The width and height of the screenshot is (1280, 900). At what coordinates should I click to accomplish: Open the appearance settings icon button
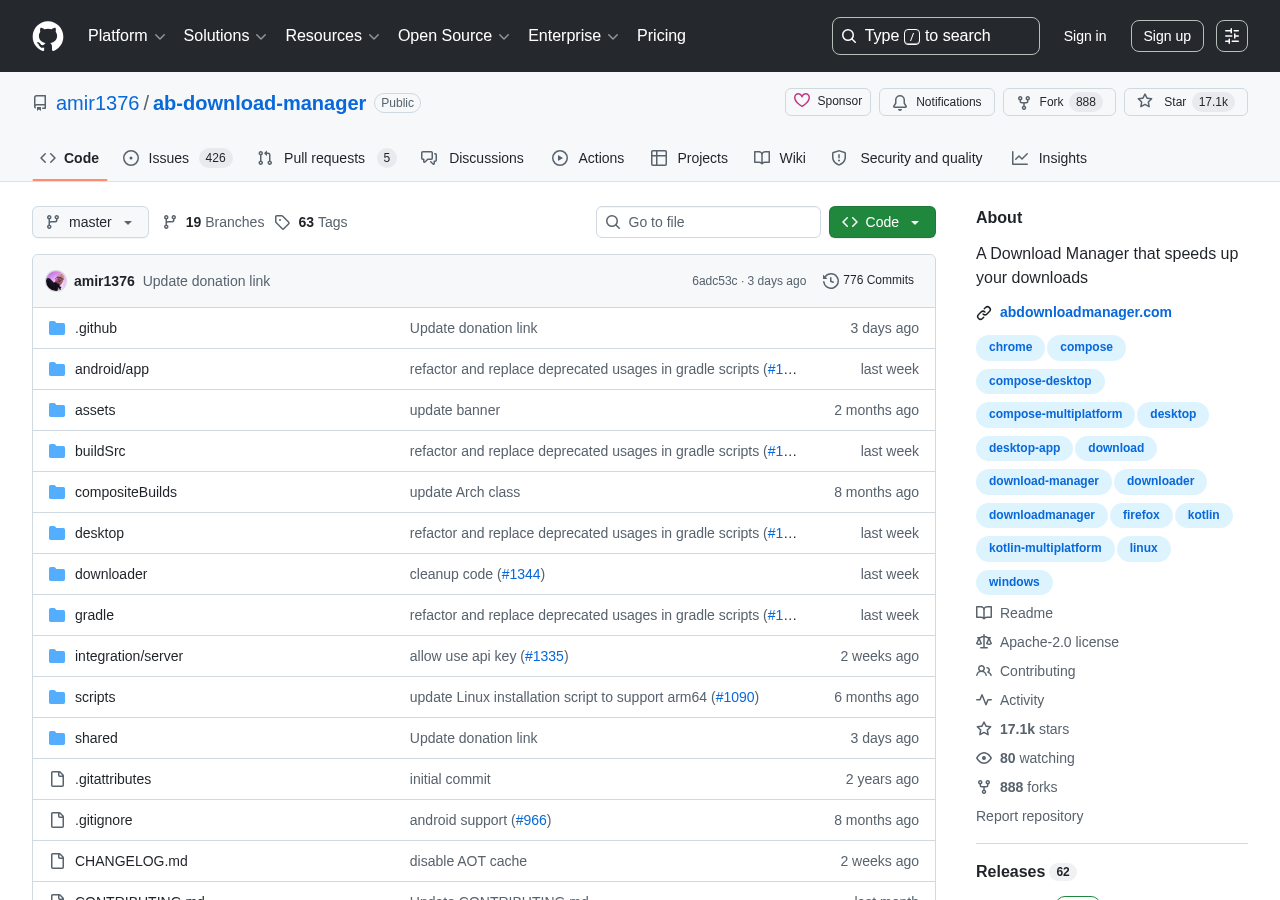tap(1232, 36)
